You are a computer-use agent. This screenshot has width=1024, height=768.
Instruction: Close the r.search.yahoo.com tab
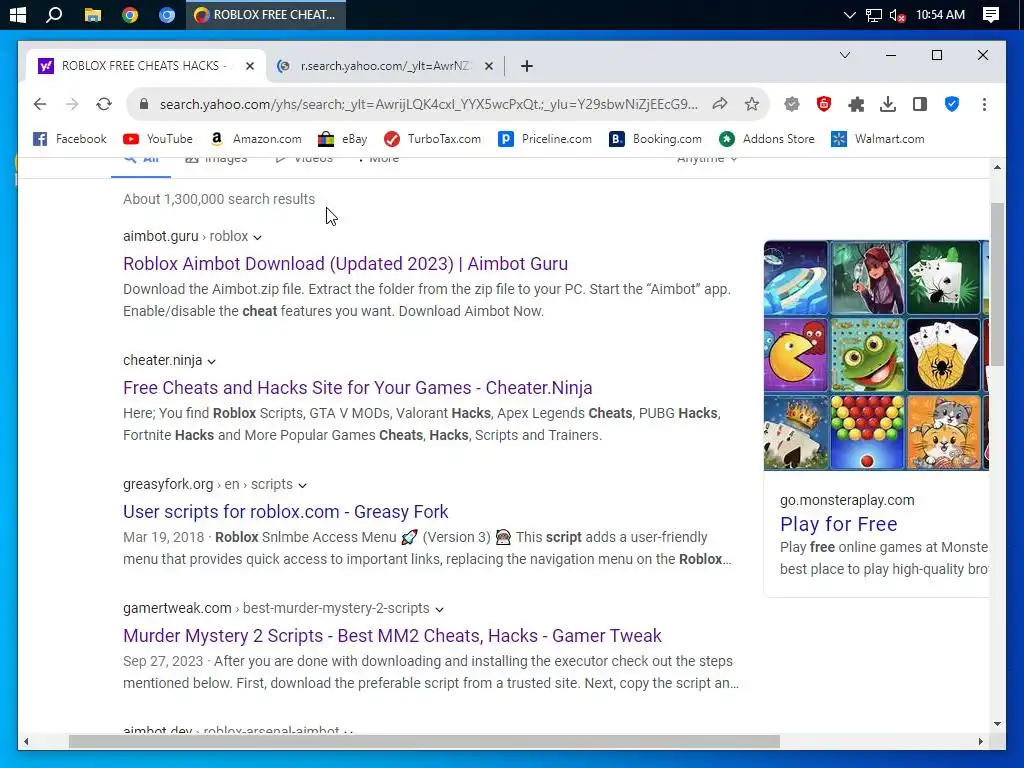pyautogui.click(x=488, y=66)
